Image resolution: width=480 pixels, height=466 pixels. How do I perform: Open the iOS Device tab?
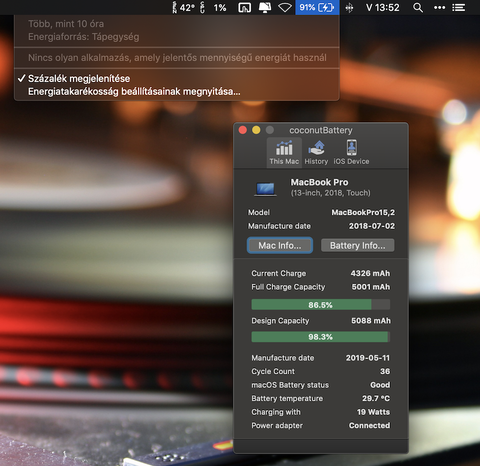coord(351,152)
